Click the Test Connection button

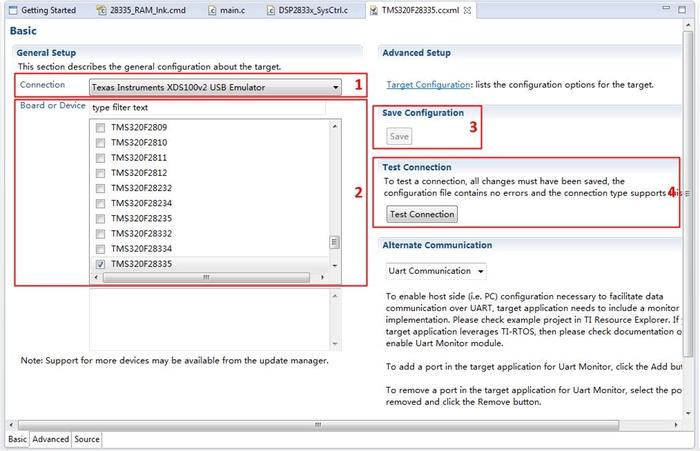point(422,214)
